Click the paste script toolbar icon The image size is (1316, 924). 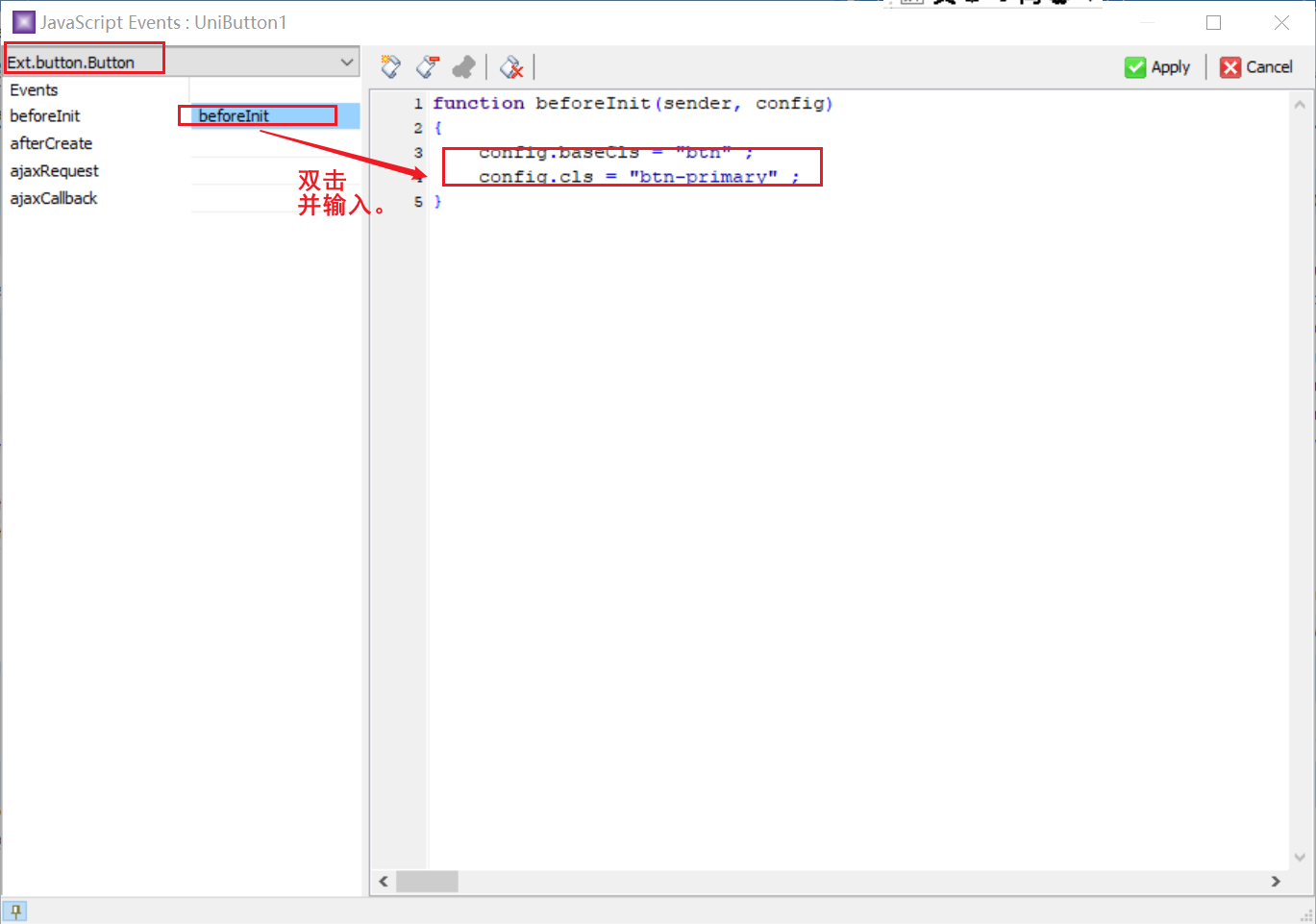coord(464,66)
